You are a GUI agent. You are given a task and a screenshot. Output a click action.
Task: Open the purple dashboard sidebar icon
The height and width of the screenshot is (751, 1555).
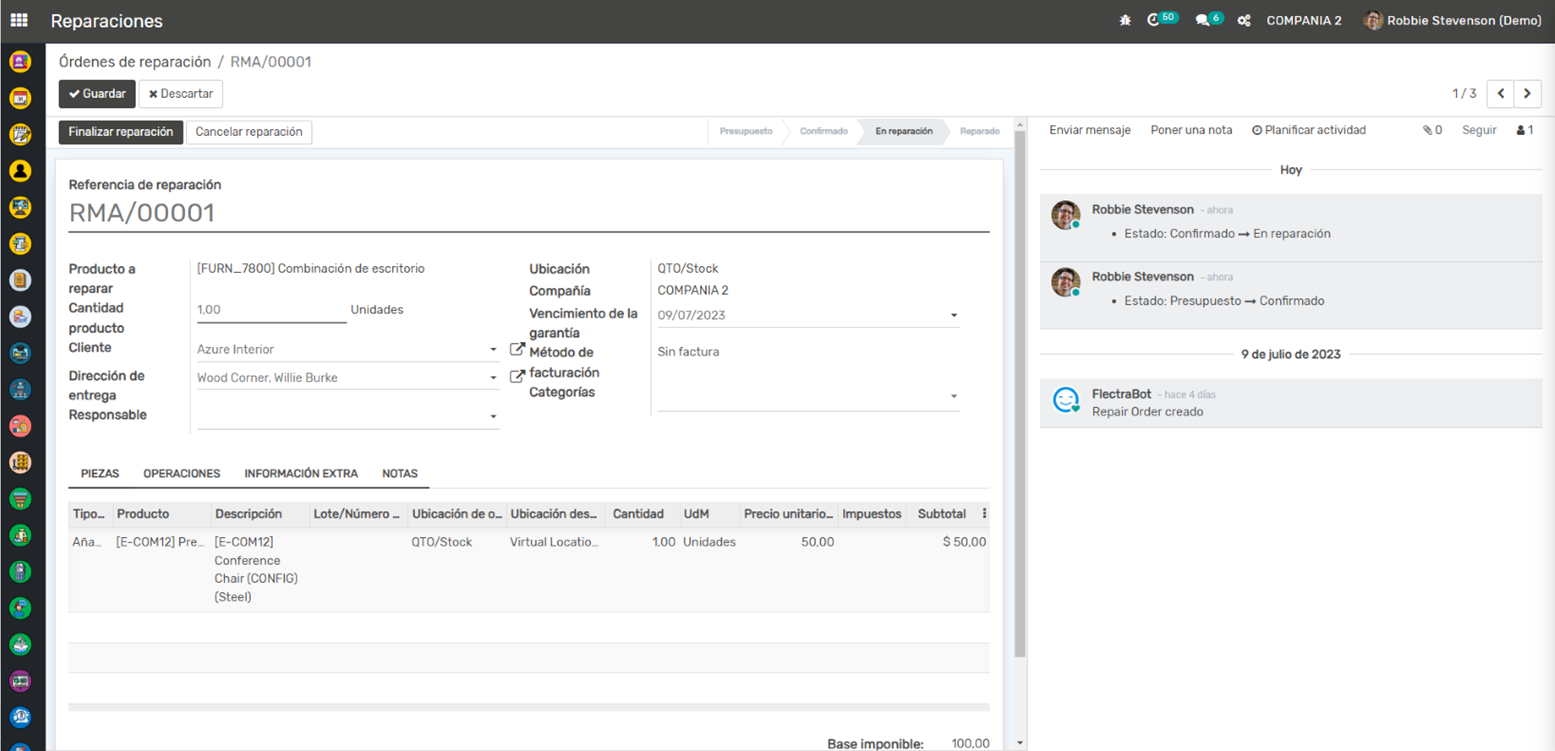tap(20, 681)
